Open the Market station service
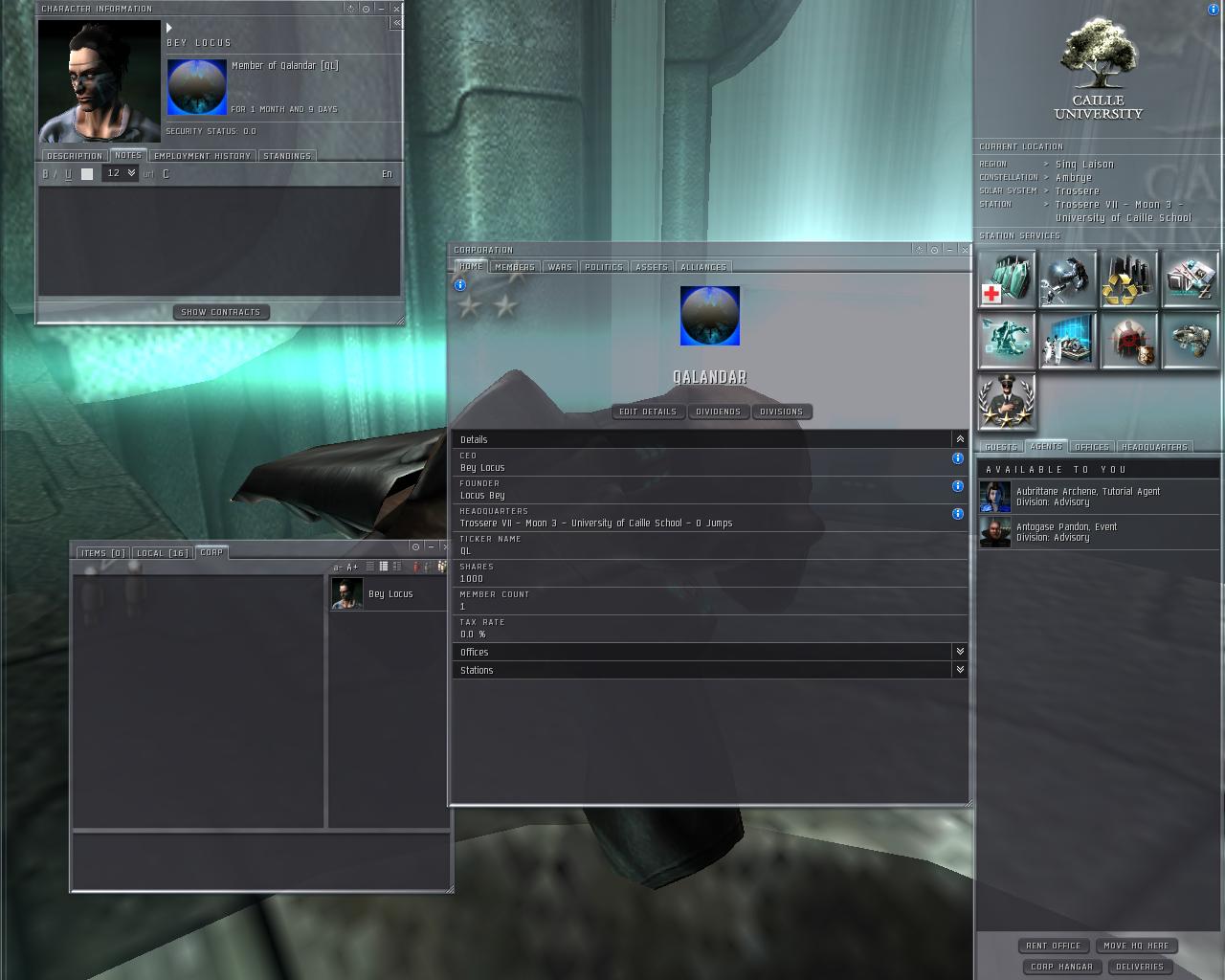Viewport: 1225px width, 980px height. [1191, 278]
